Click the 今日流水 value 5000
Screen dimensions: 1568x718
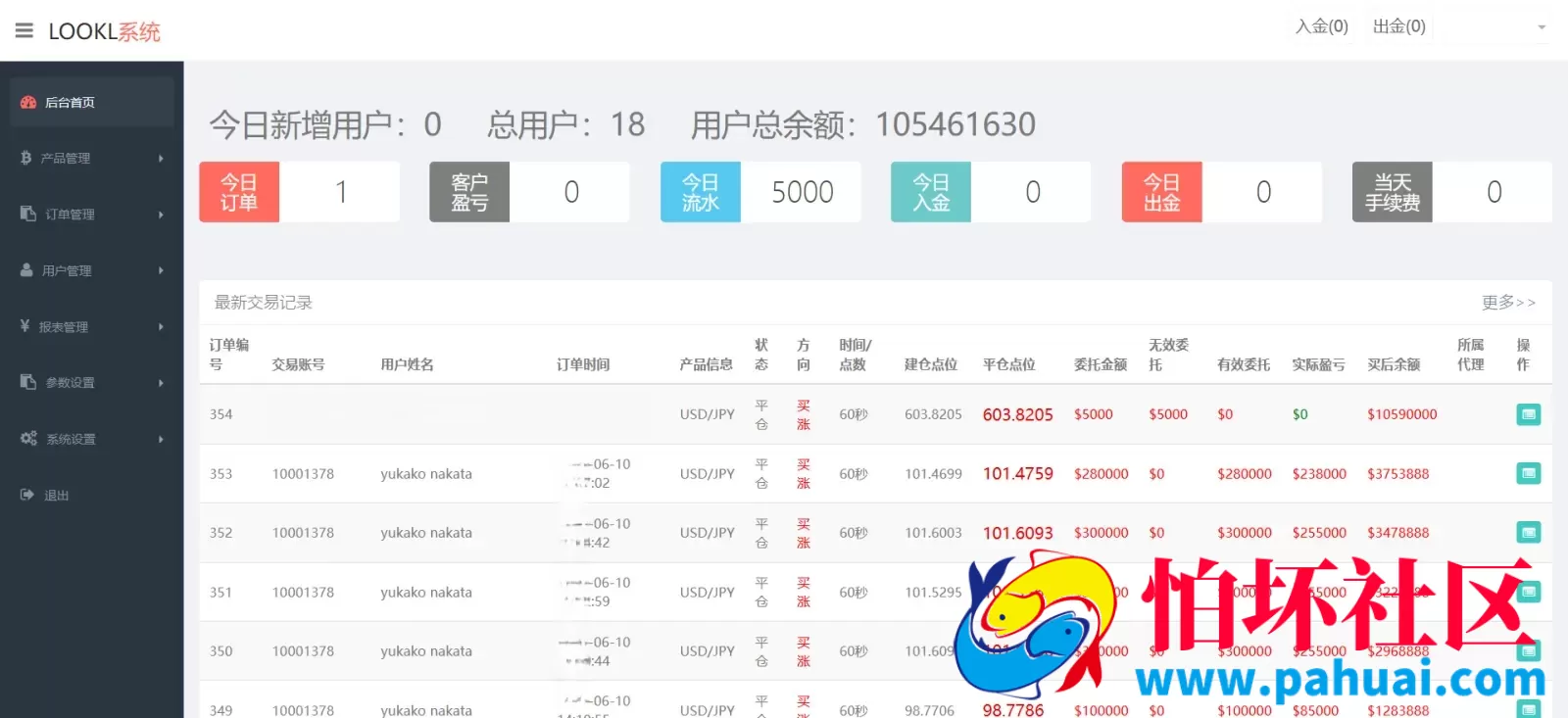click(x=802, y=192)
